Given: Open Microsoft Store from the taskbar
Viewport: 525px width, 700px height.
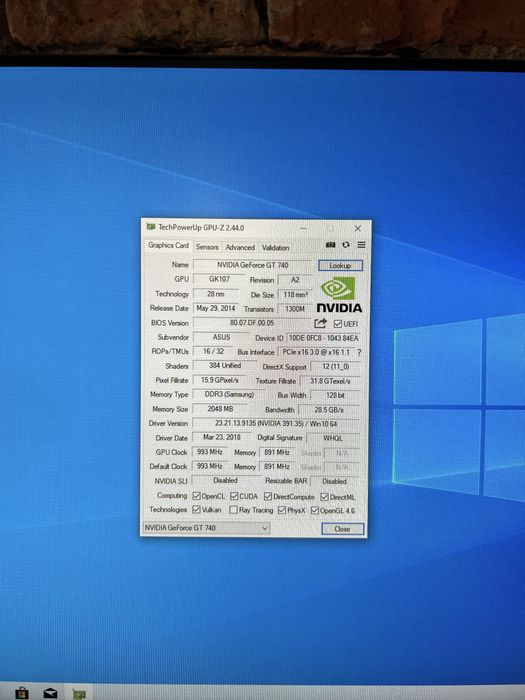Looking at the screenshot, I should [21, 693].
